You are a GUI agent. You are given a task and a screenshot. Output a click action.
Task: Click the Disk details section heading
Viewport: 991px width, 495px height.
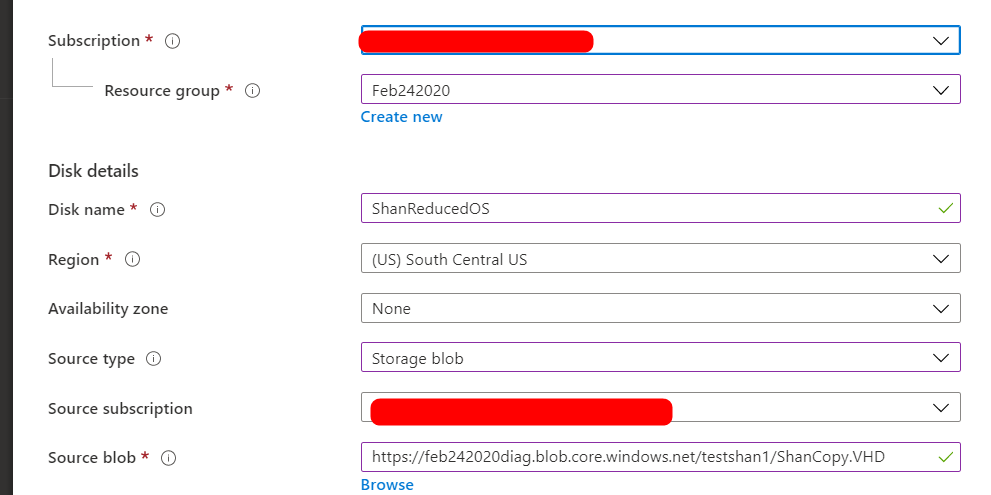coord(94,171)
